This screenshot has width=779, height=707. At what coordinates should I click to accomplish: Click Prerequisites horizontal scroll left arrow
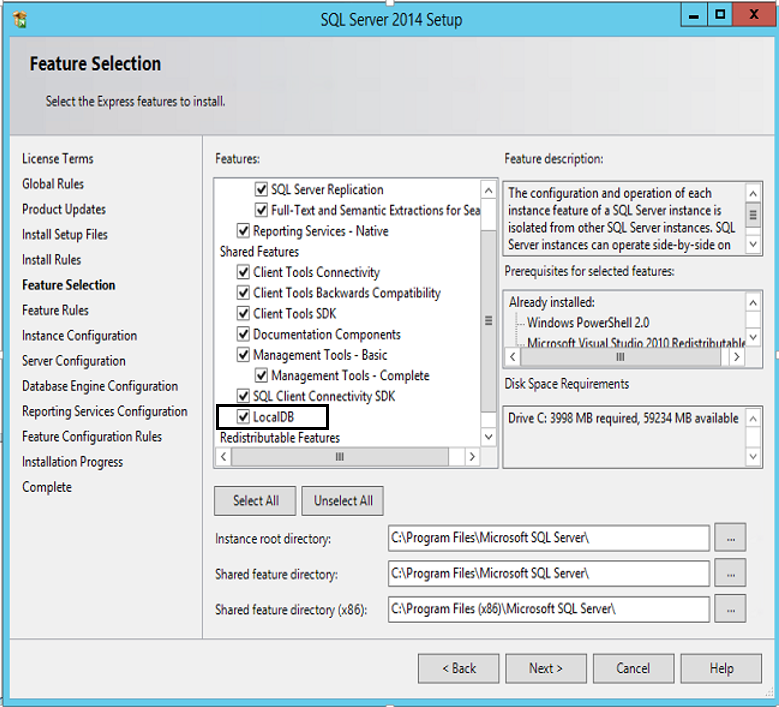click(x=513, y=356)
